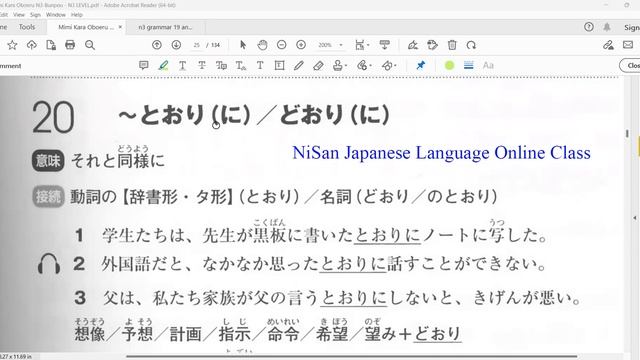Open the Help menu
Viewport: 640px width, 360px height.
coord(77,15)
